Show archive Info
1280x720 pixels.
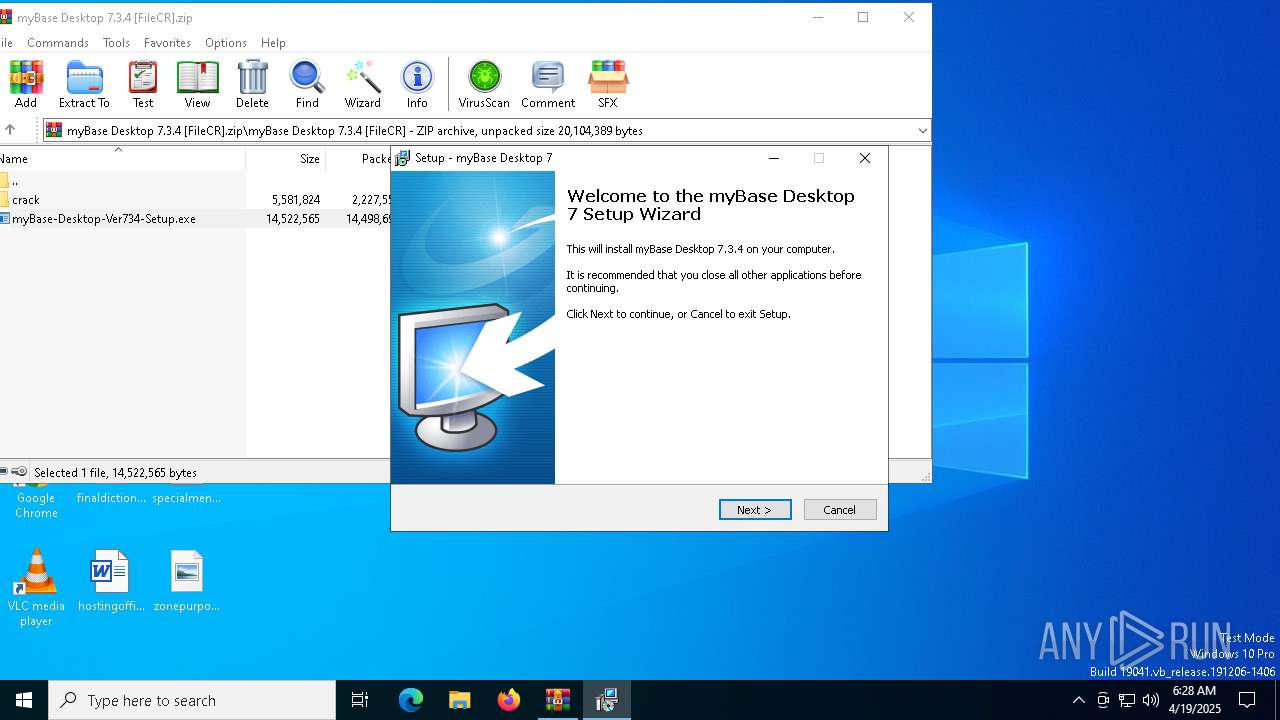tap(417, 84)
